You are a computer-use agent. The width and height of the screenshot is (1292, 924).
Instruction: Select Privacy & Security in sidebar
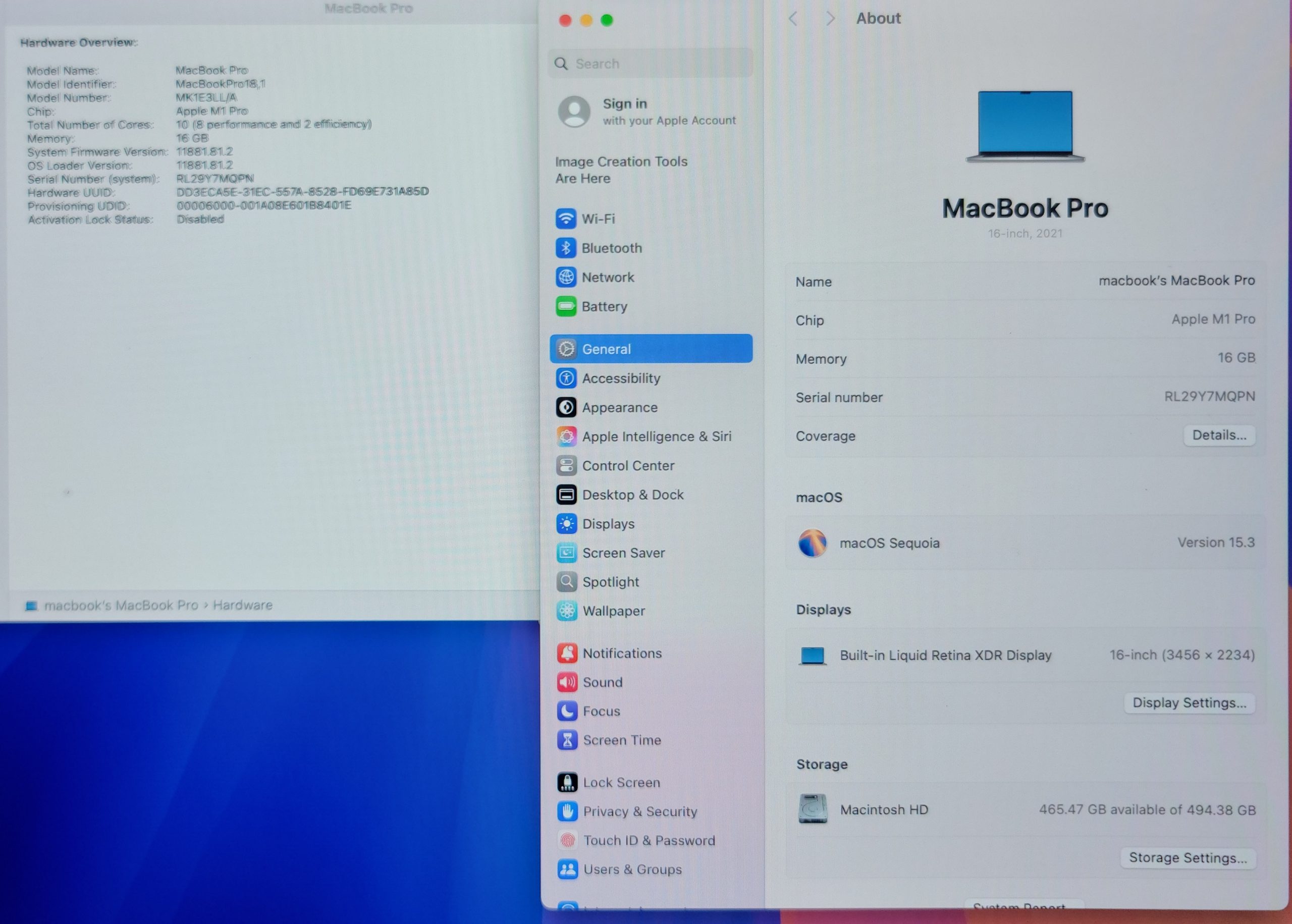tap(639, 811)
